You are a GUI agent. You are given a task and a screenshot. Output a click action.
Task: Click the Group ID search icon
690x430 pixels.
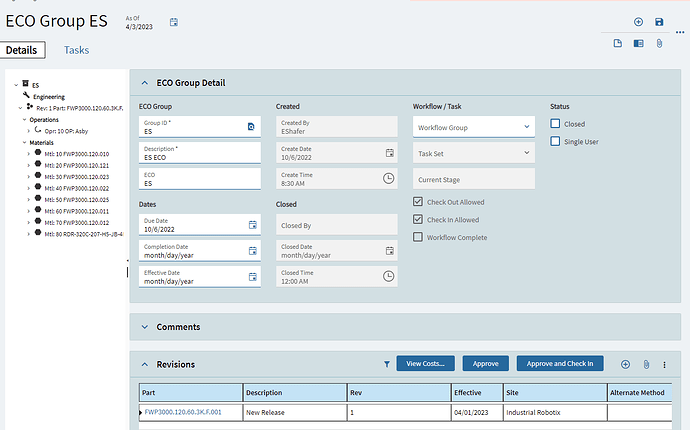(x=252, y=127)
